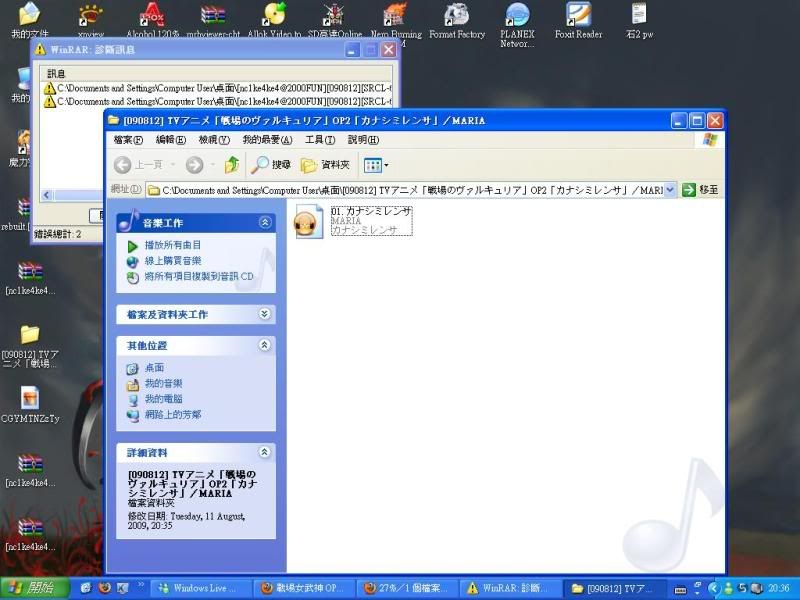
Task: Open 我的文件 desktop icon
Action: 30,20
